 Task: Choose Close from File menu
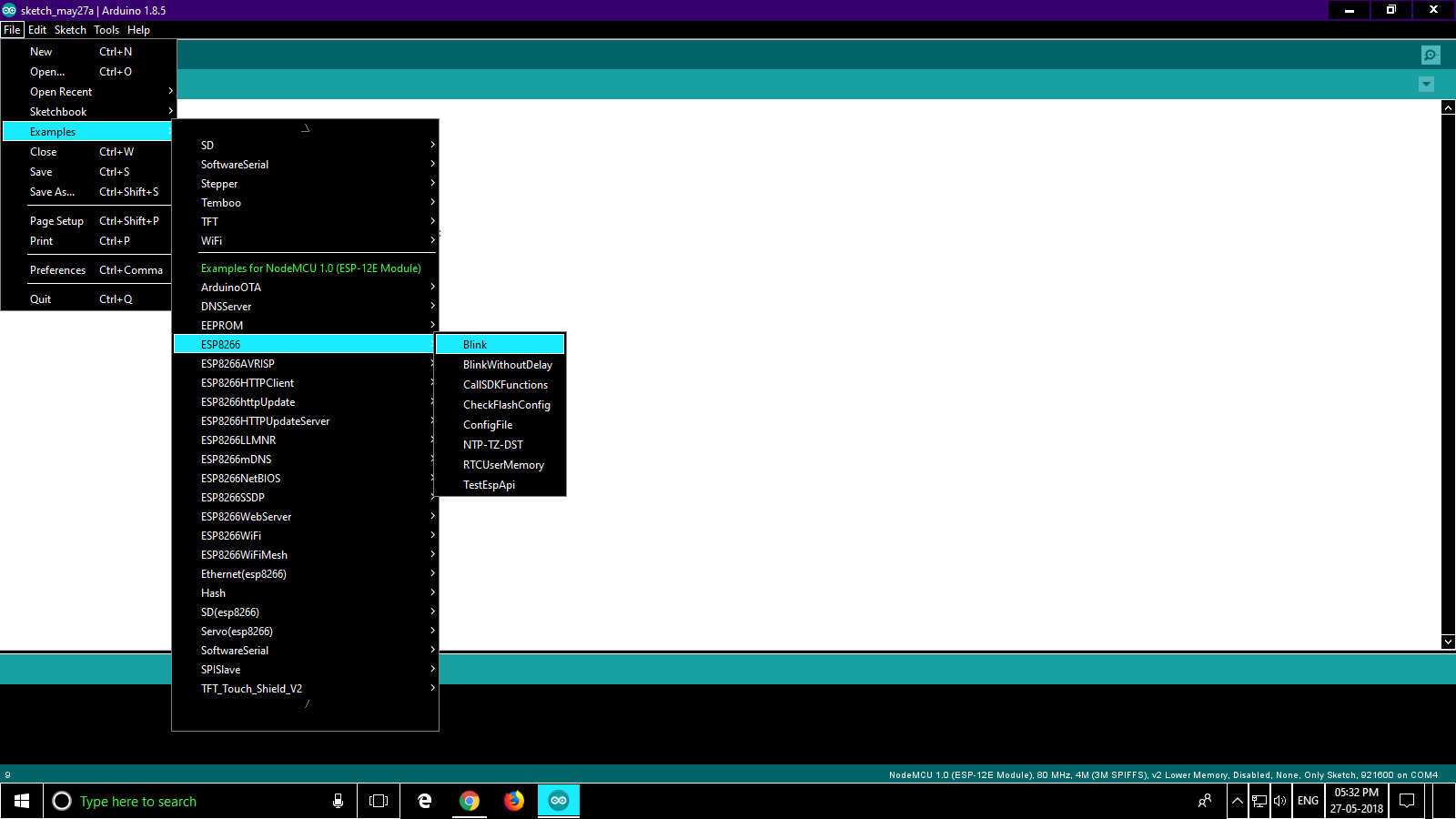(87, 152)
